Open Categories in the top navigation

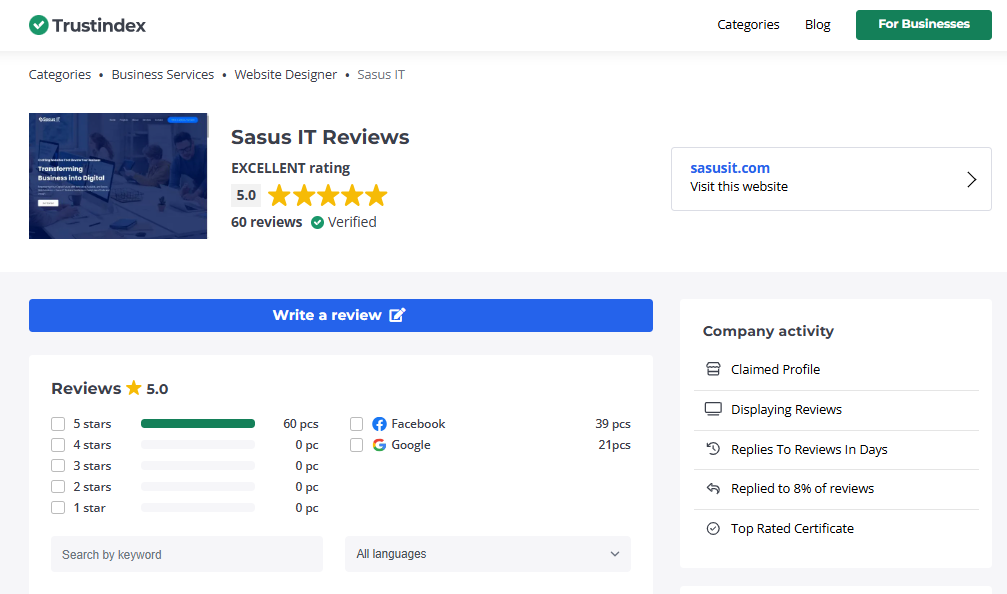click(x=748, y=25)
